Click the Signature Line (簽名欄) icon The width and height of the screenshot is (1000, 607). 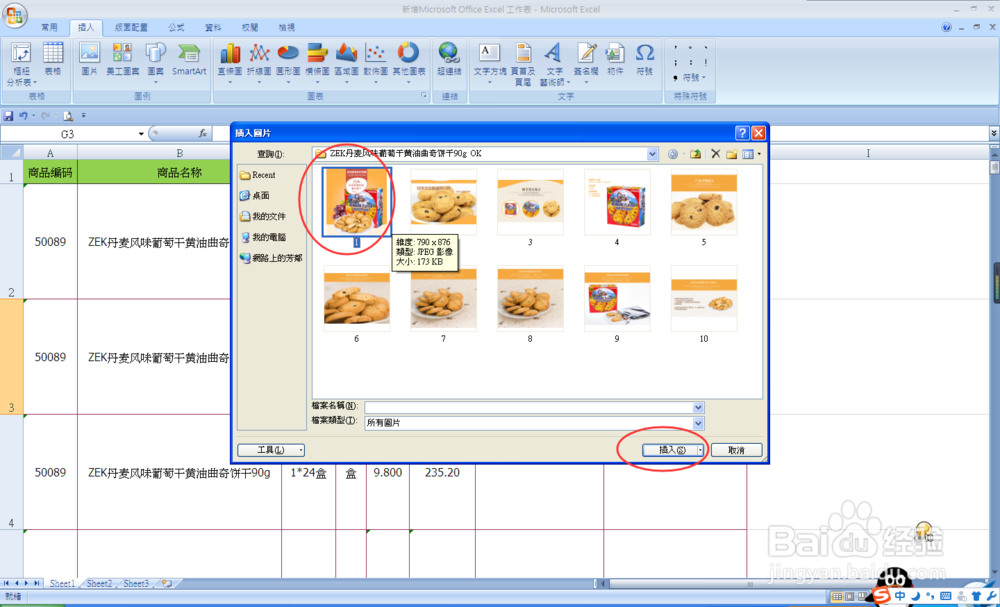pyautogui.click(x=585, y=54)
